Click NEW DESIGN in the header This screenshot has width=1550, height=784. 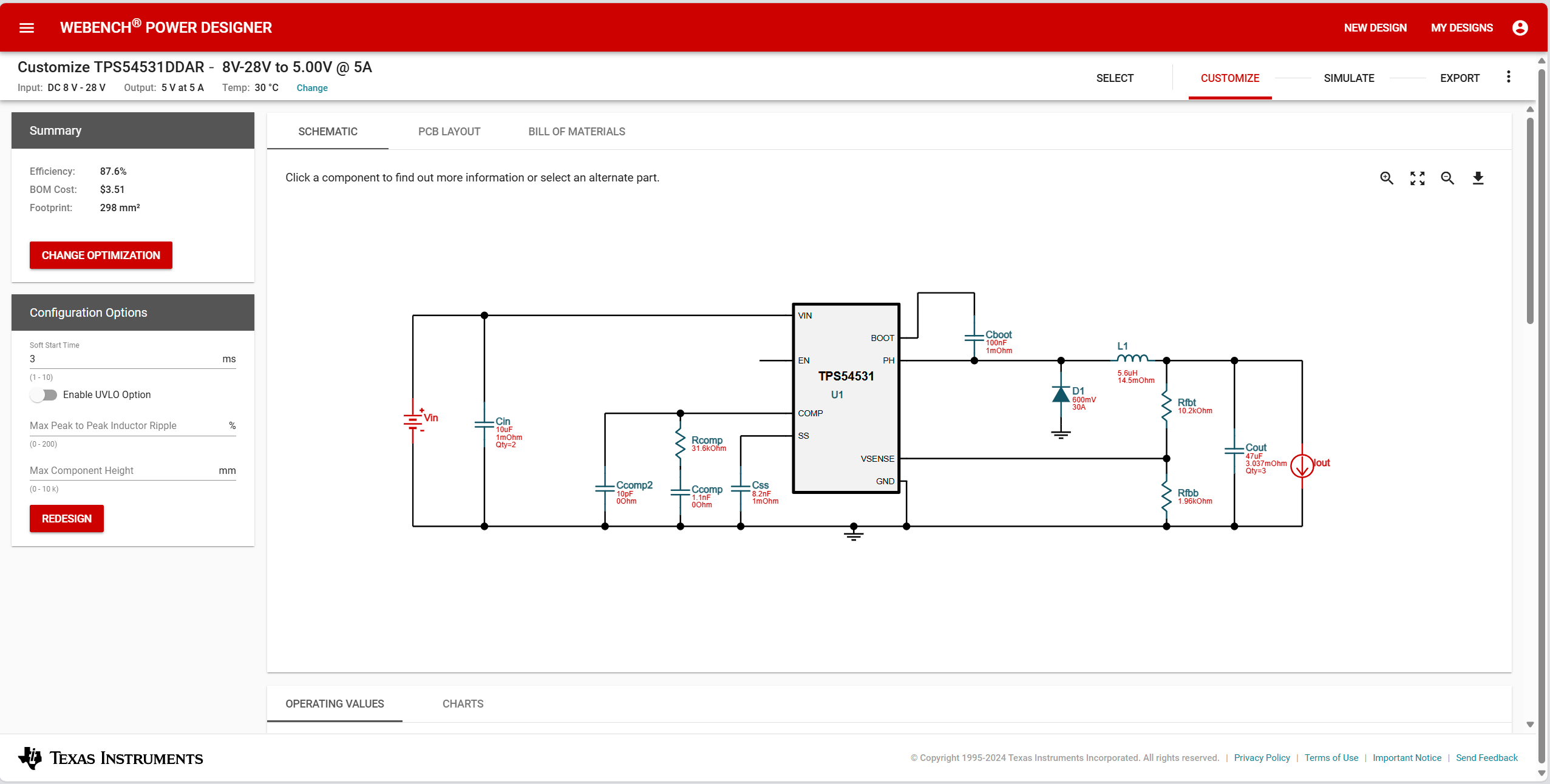[1375, 28]
